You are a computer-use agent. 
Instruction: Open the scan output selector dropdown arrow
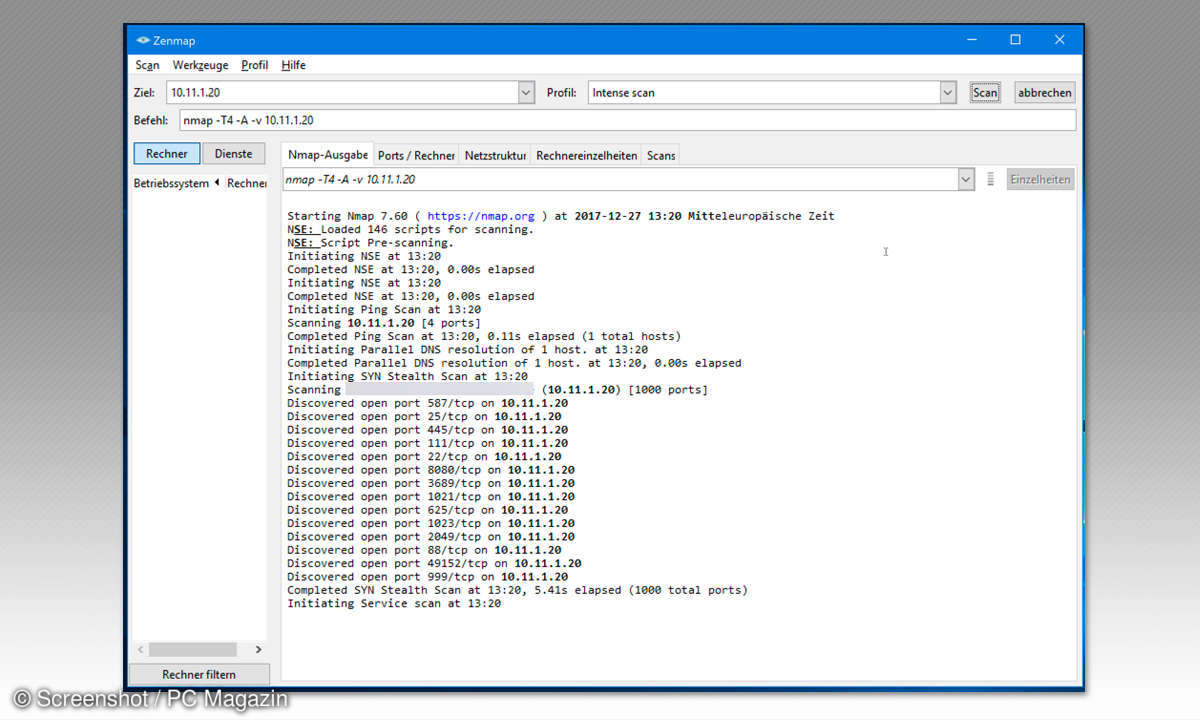point(966,180)
